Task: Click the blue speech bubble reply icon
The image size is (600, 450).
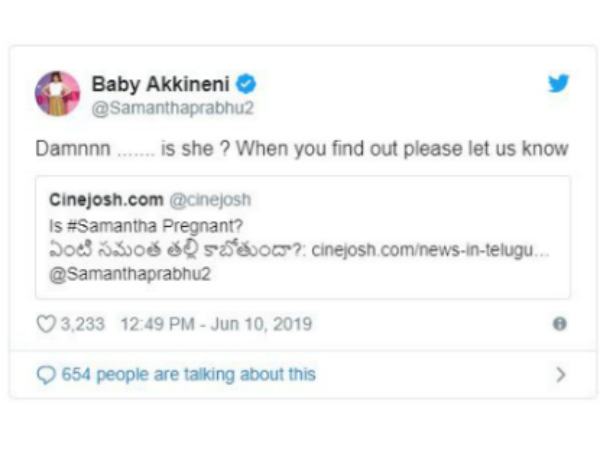Action: 46,375
